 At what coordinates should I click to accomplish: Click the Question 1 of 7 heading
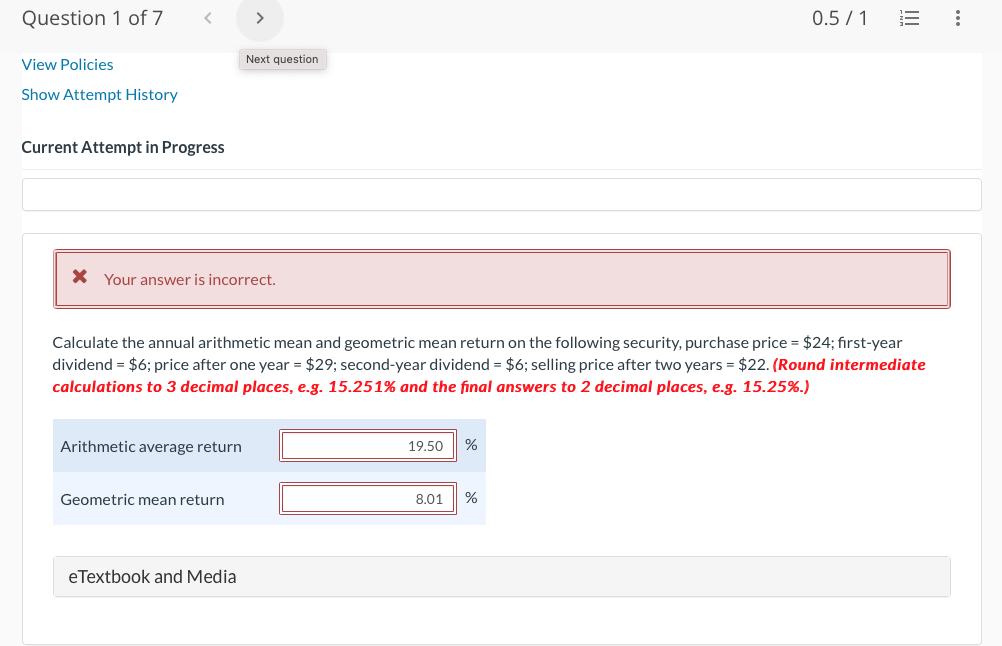92,17
